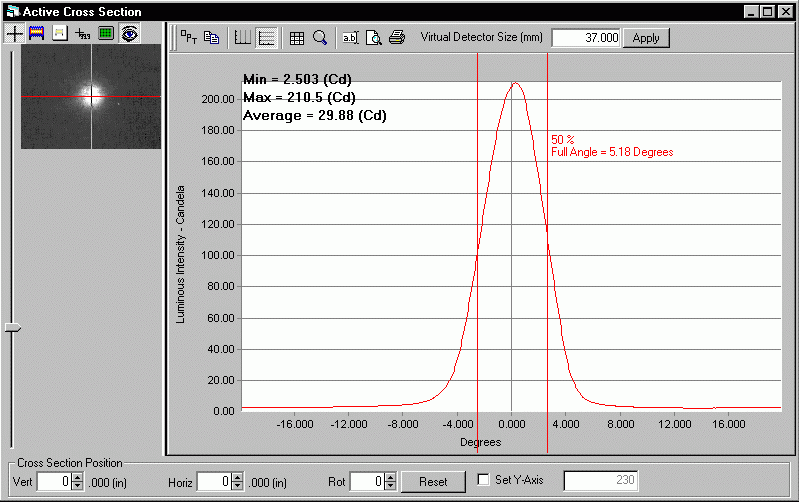Viewport: 799px width, 502px height.
Task: Click the Horiz position input field
Action: tap(214, 482)
